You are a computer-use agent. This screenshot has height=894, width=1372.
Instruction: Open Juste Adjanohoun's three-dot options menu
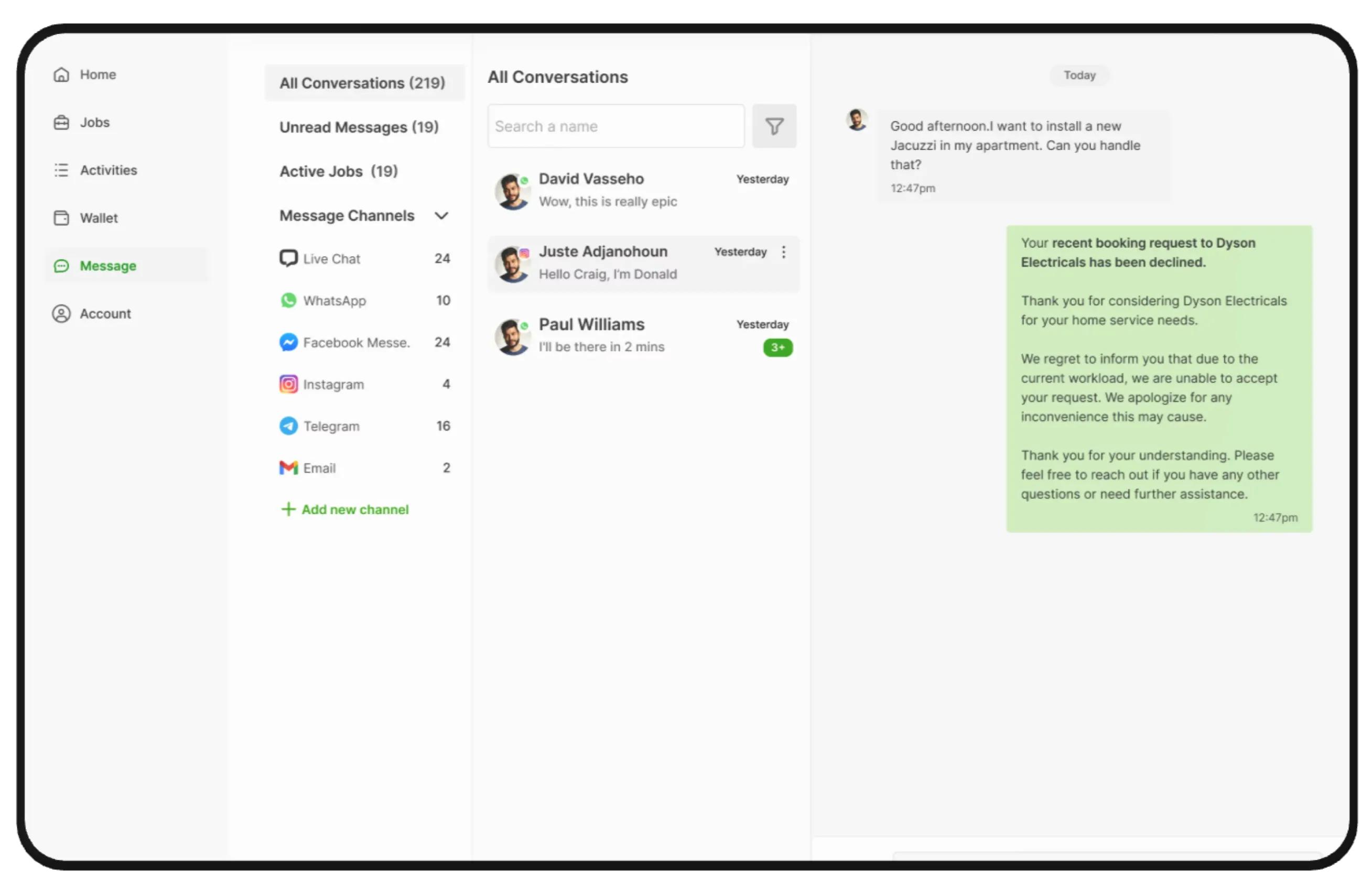pos(783,252)
